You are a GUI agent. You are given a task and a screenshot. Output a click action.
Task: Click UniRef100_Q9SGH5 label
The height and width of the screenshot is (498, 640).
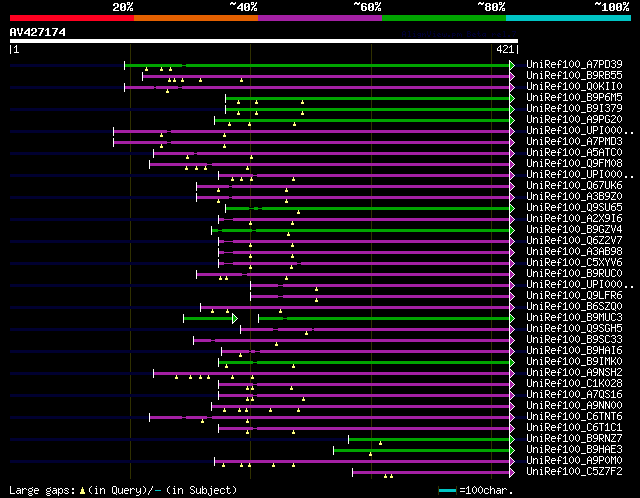tap(574, 329)
